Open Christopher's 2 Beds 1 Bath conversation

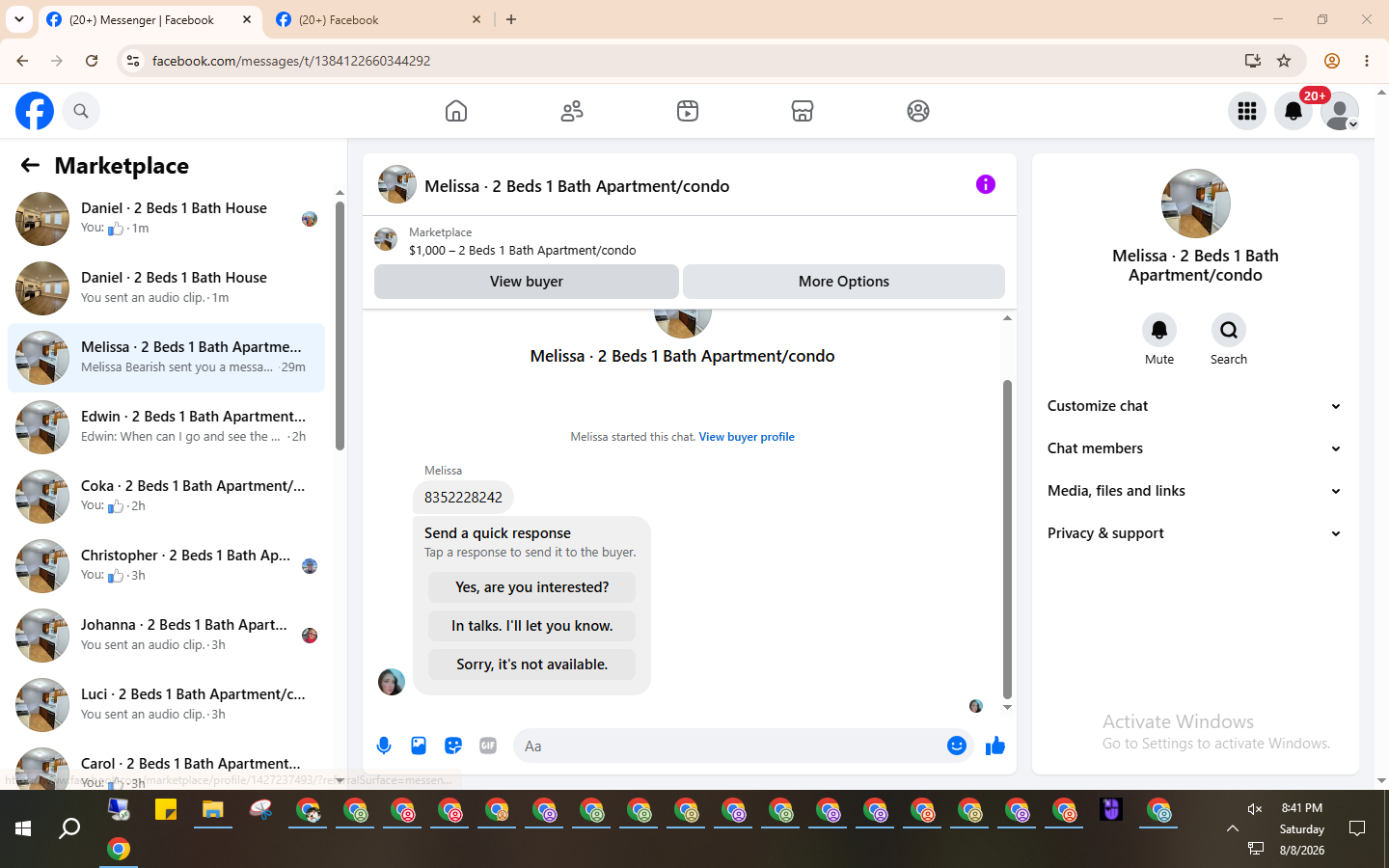click(166, 566)
